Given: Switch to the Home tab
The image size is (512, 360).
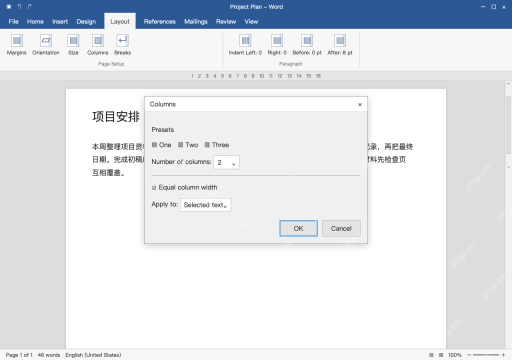Looking at the screenshot, I should (x=35, y=22).
